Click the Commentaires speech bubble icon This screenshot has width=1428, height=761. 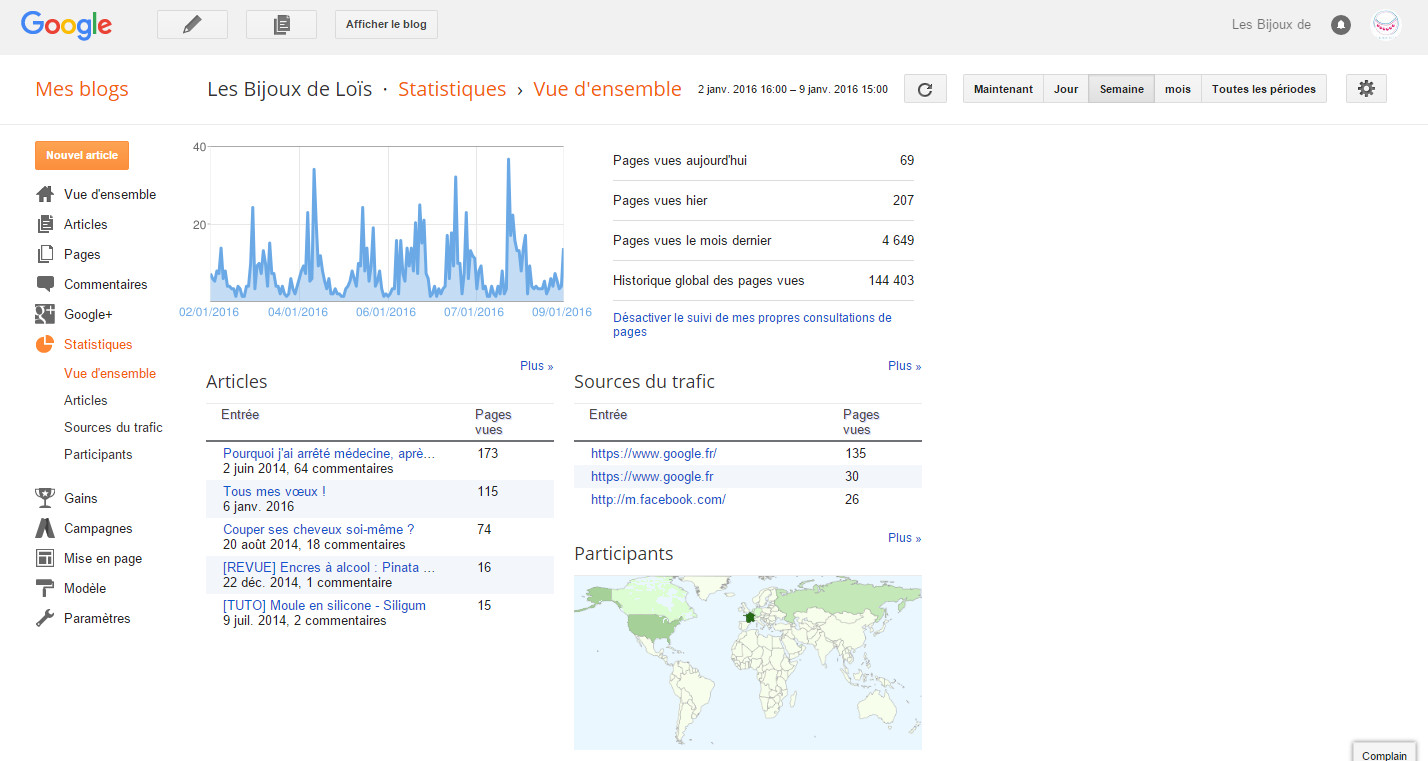click(x=45, y=284)
